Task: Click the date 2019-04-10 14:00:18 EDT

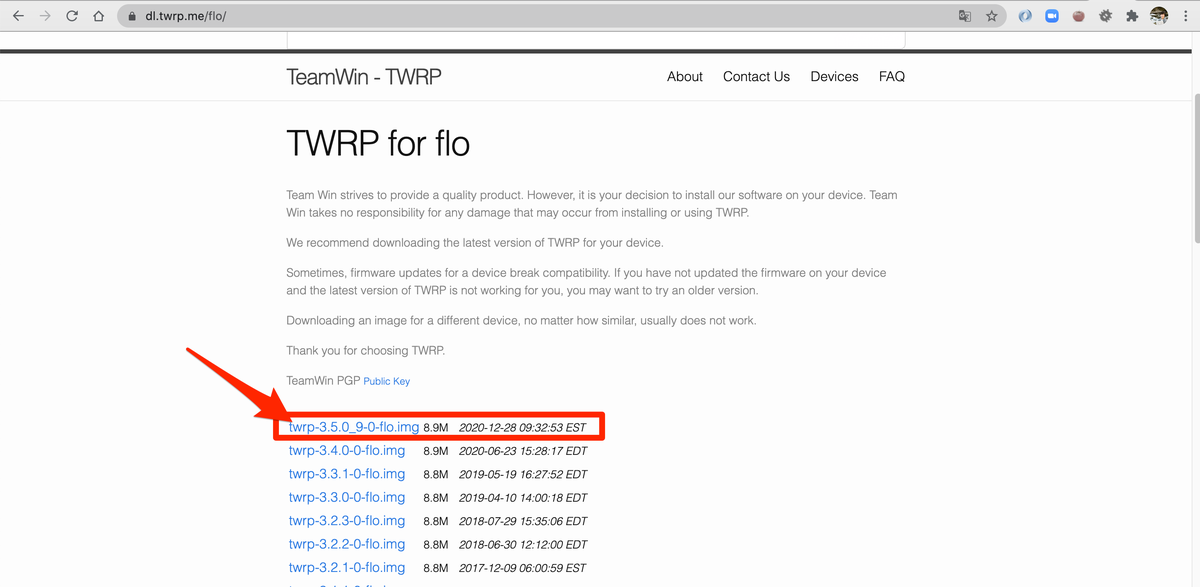Action: point(523,498)
